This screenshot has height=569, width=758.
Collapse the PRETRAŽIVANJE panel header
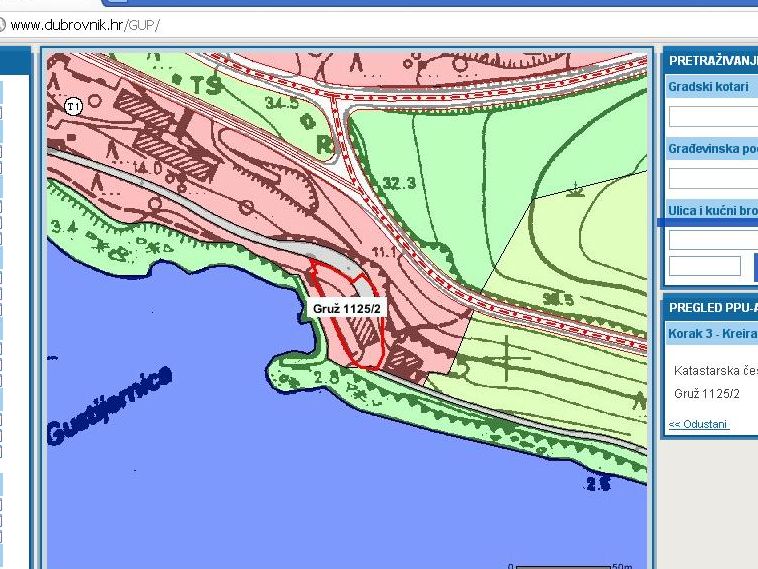point(712,61)
